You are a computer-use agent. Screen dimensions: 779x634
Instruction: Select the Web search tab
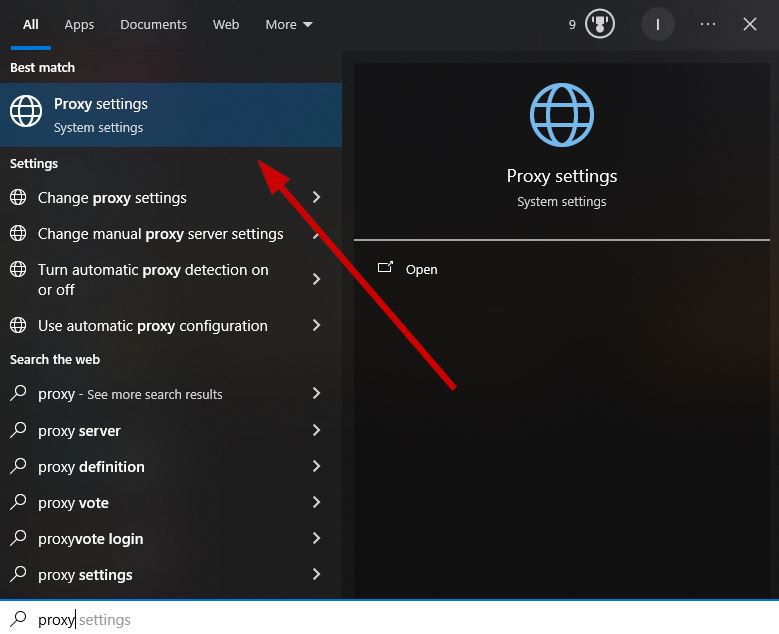point(226,24)
